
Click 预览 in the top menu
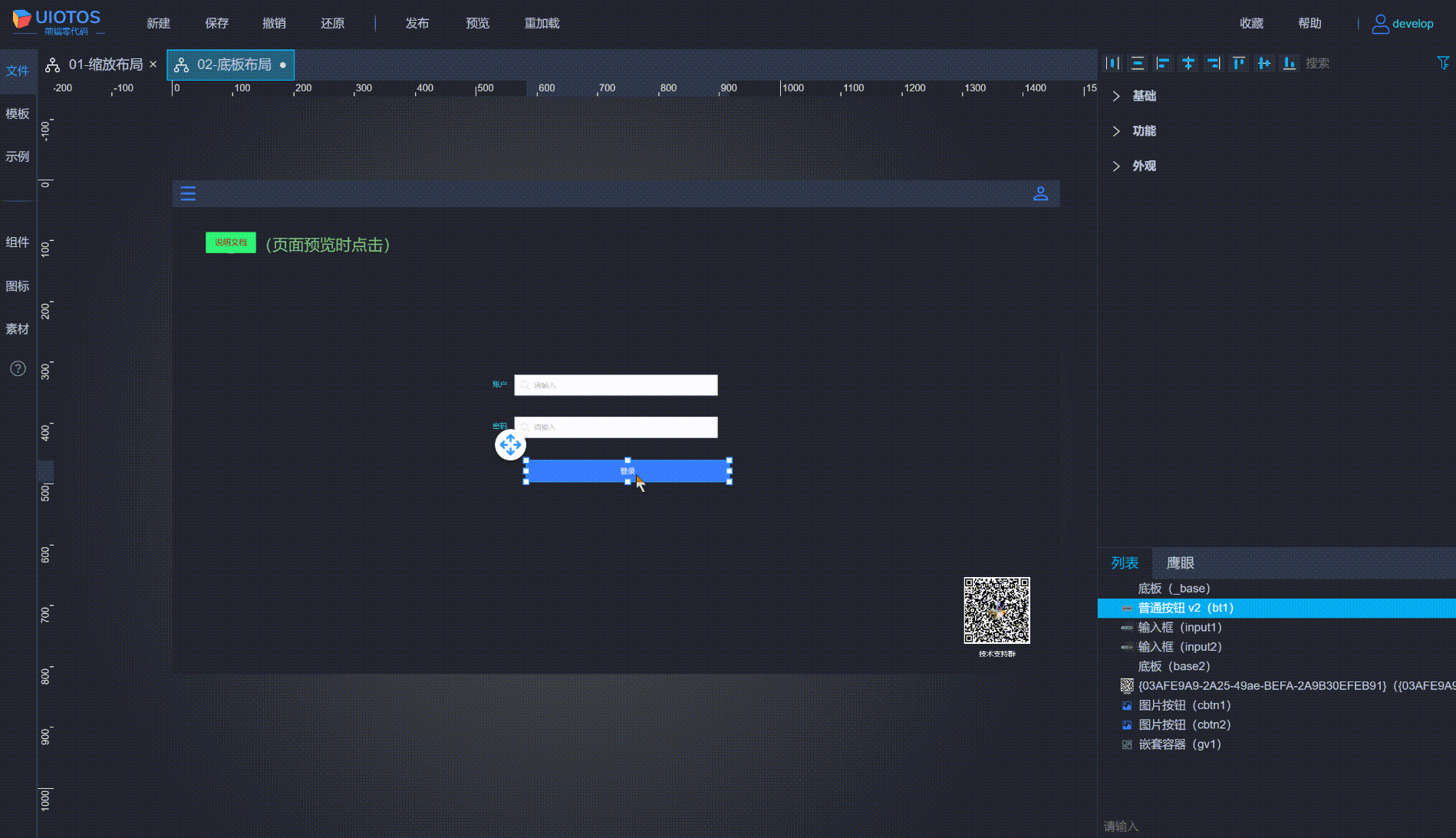478,24
